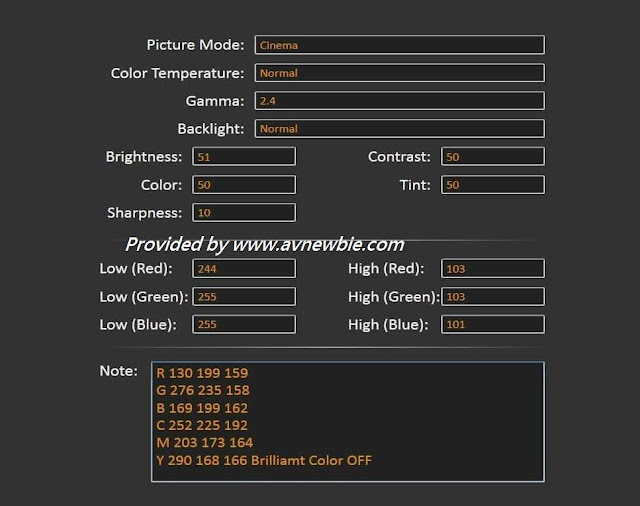Click the 'High (Green):' label

[x=394, y=297]
